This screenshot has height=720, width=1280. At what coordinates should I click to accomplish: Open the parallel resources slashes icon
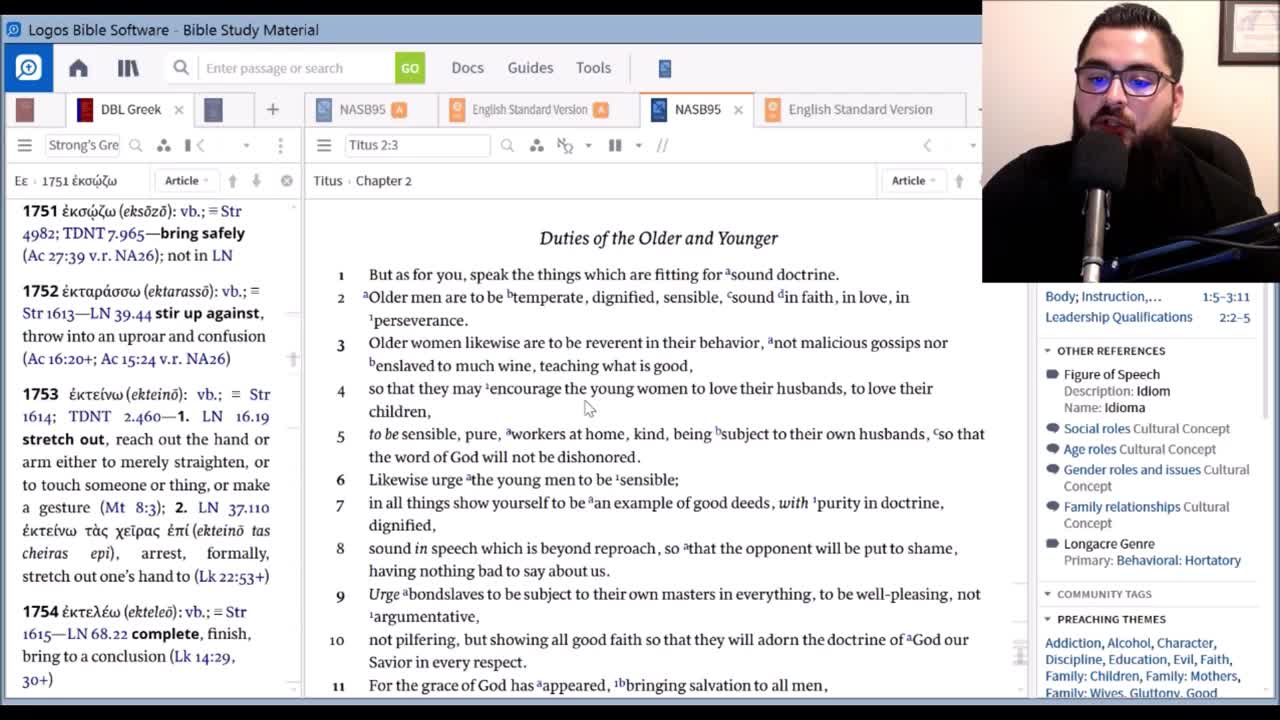pyautogui.click(x=662, y=145)
